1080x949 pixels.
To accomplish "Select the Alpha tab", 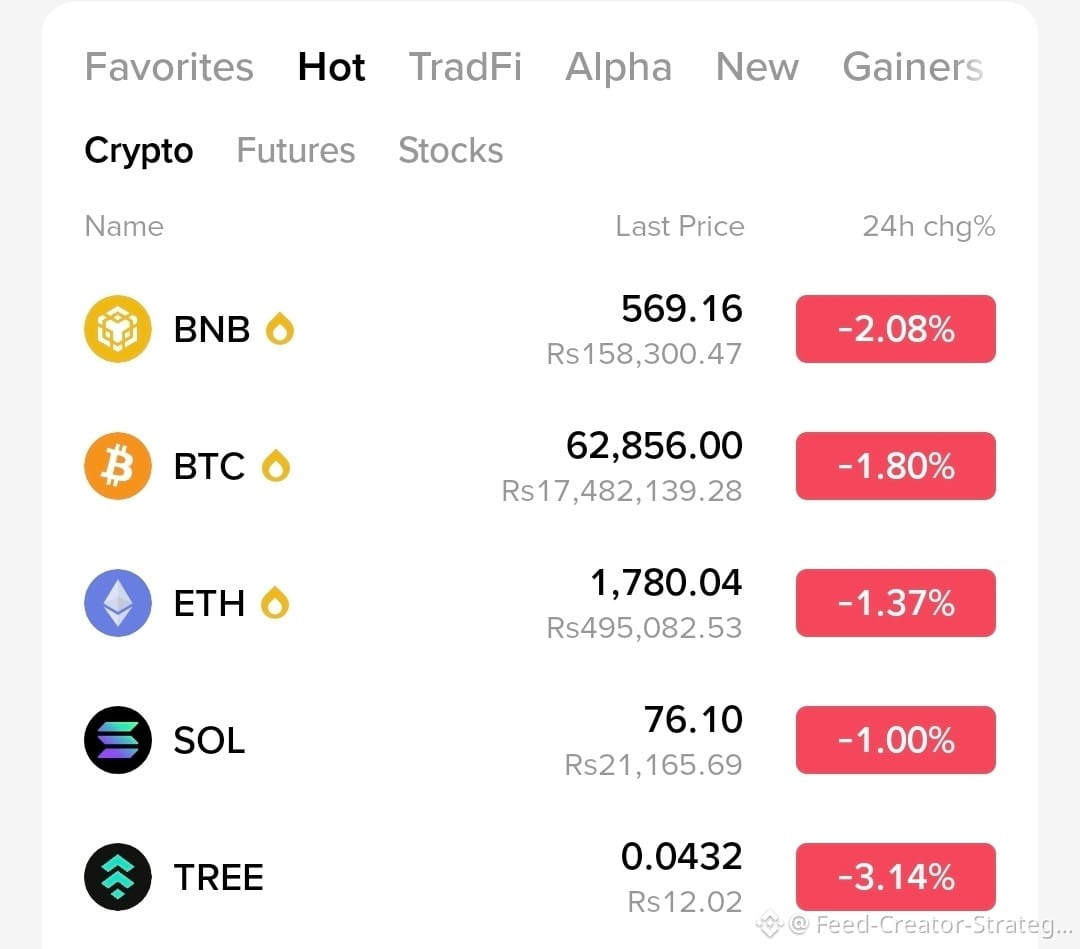I will [x=619, y=67].
